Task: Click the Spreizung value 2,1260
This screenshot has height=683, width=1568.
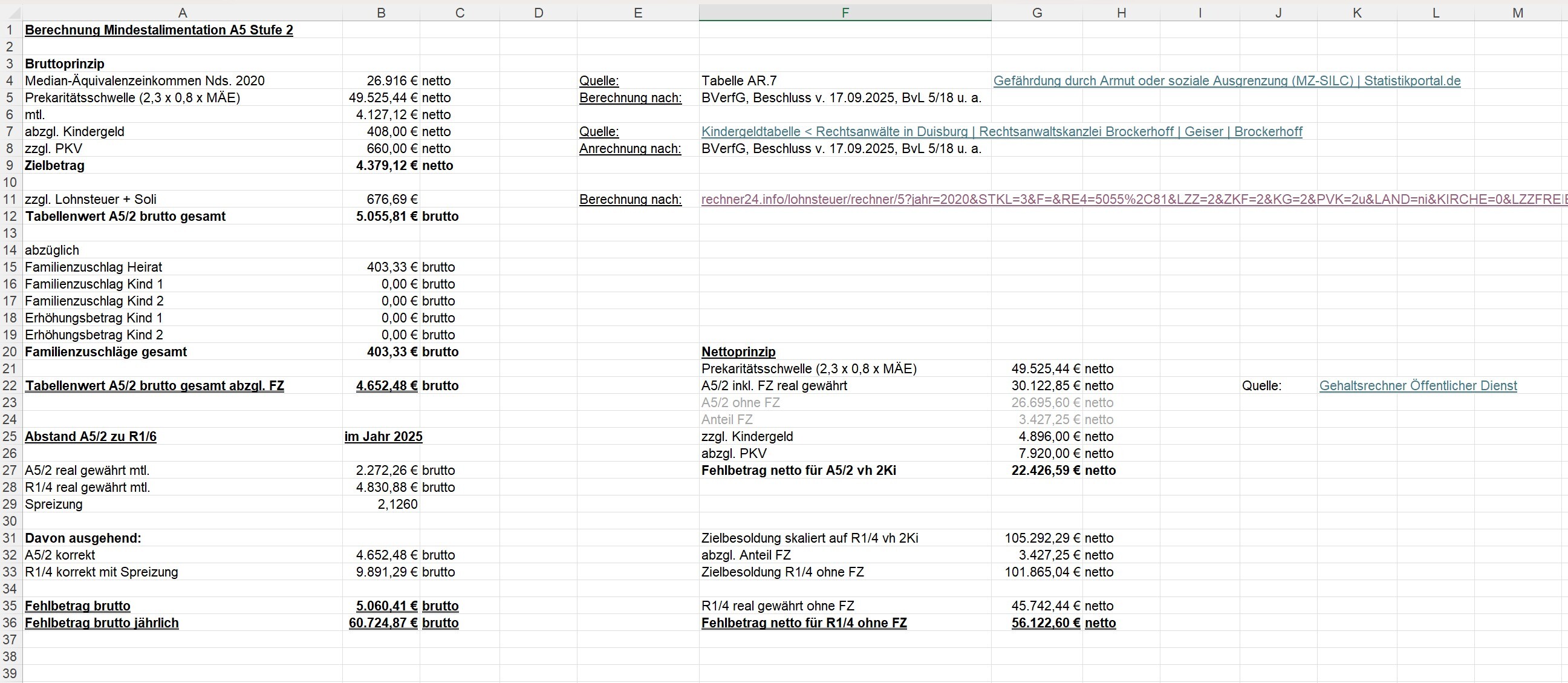Action: [381, 504]
